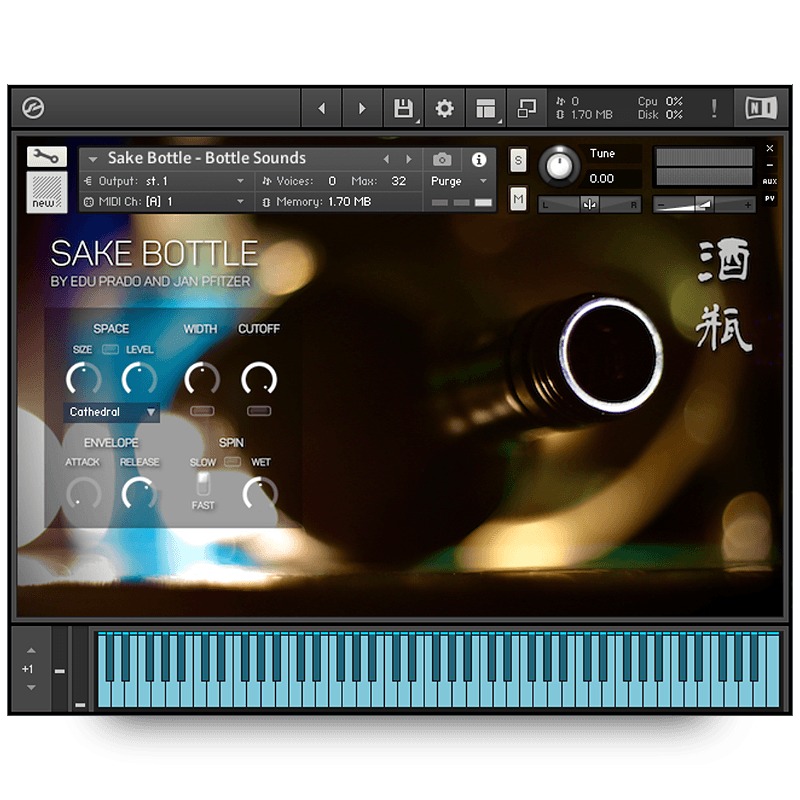The height and width of the screenshot is (800, 800).
Task: Click the 'new' instrument icon thumbnail
Action: (x=46, y=192)
